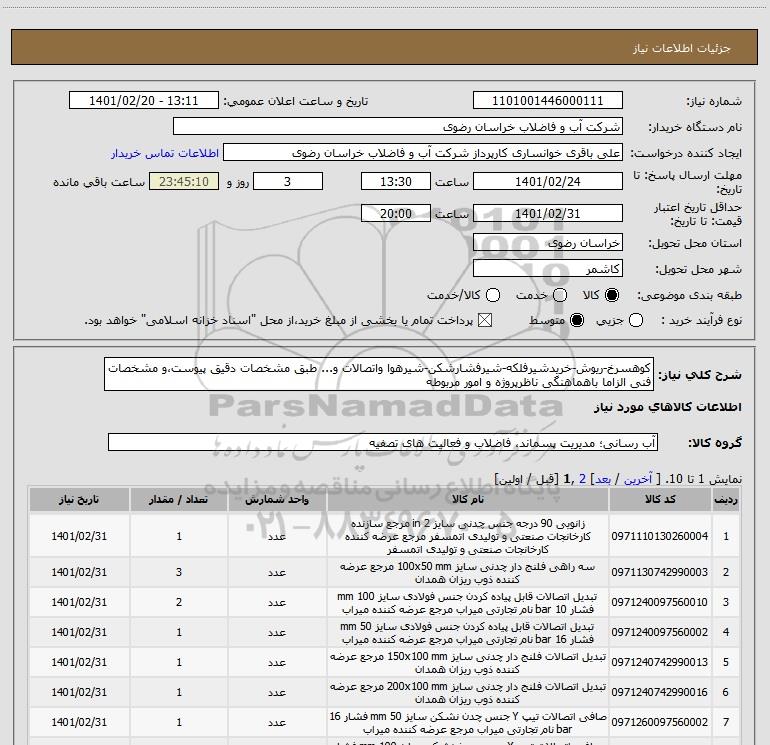
Task: Click the ردیف column header
Action: tap(726, 499)
